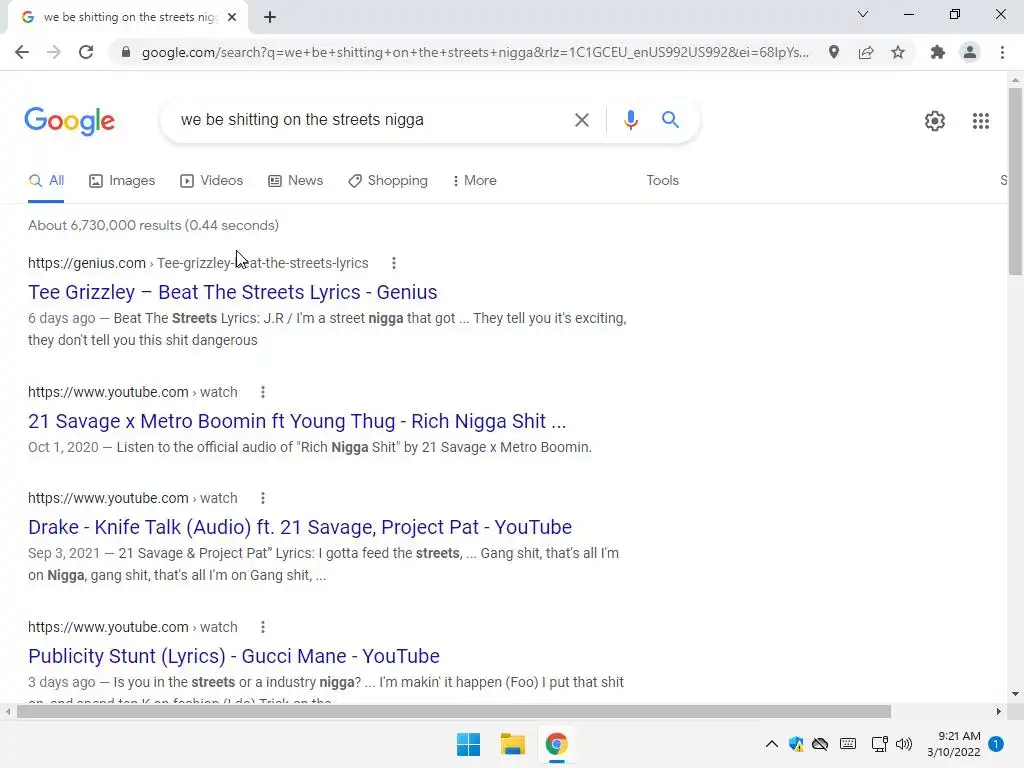Share this page using the share icon

[866, 52]
